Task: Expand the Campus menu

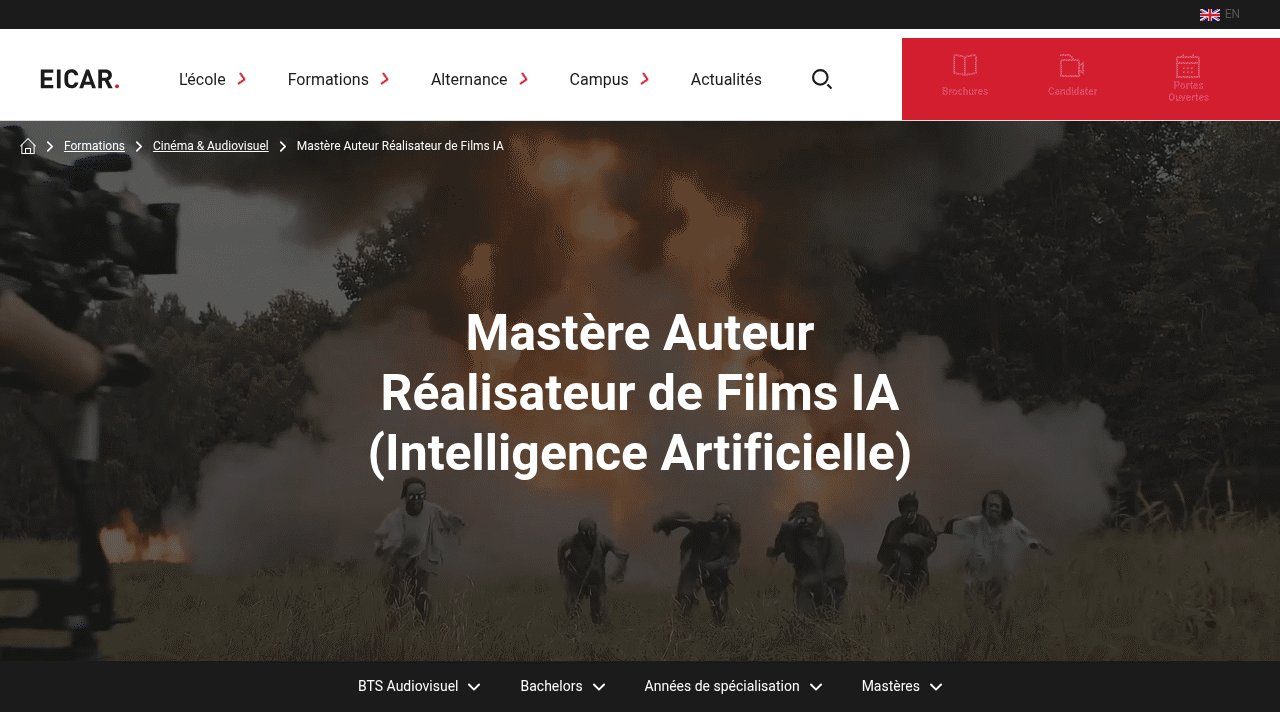Action: (x=599, y=79)
